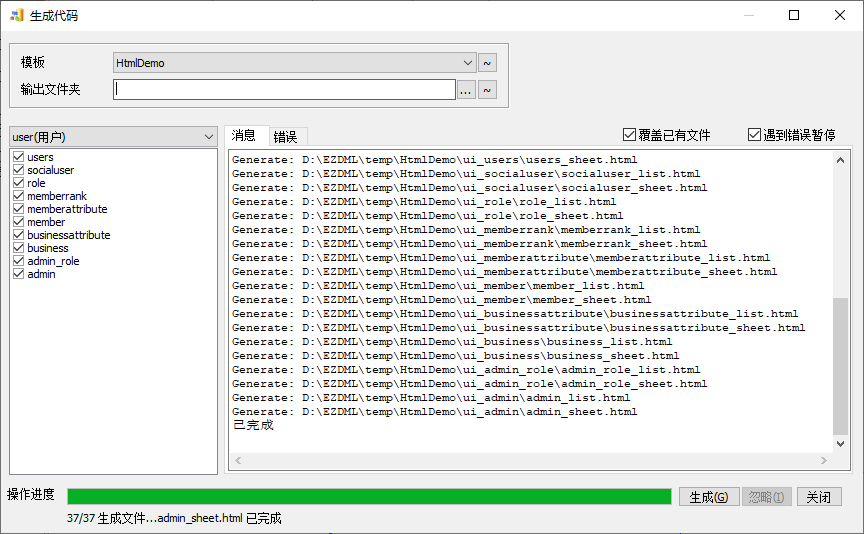
Task: Click the green 操作进度 progress bar
Action: (369, 497)
